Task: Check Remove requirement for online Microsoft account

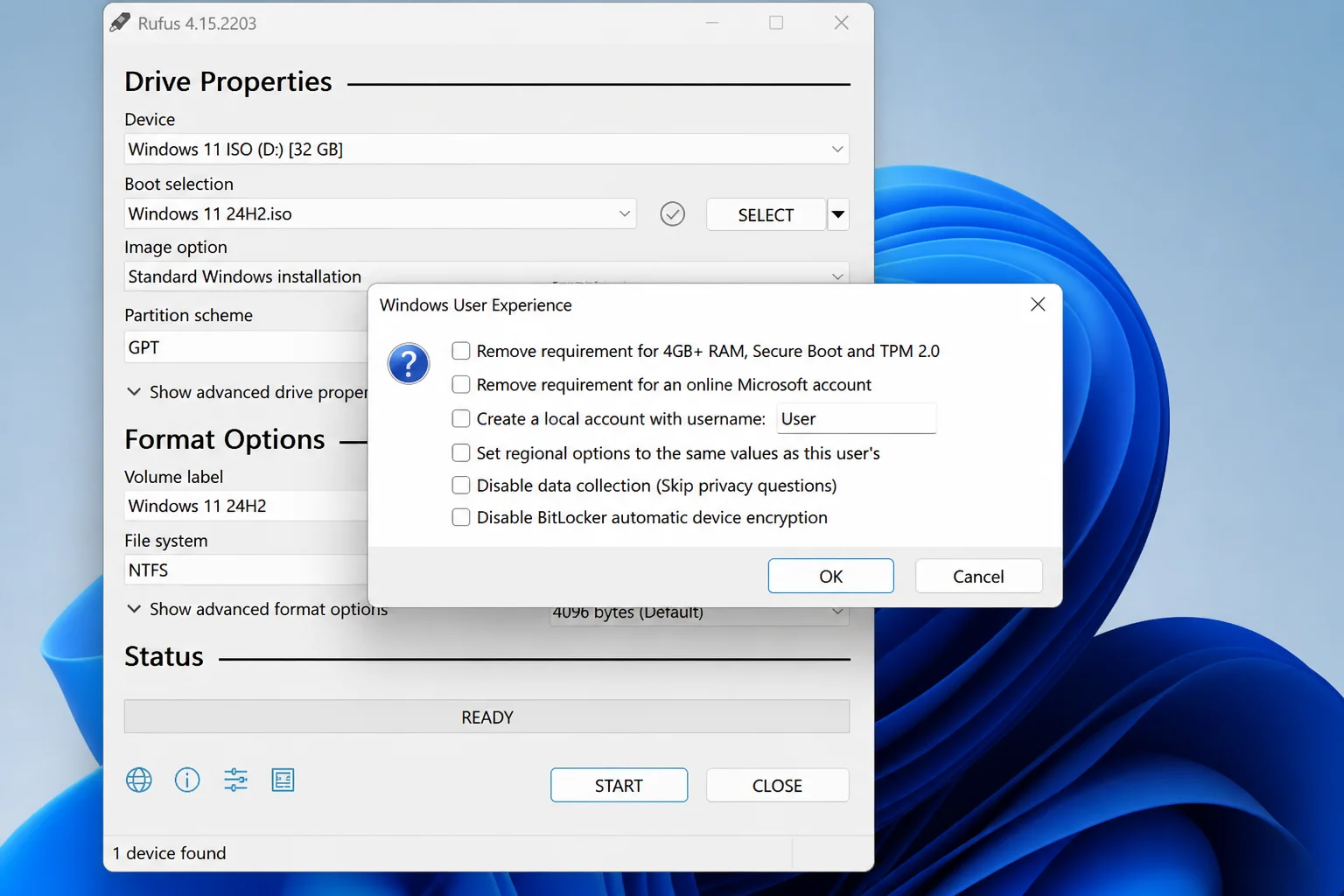Action: pos(461,384)
